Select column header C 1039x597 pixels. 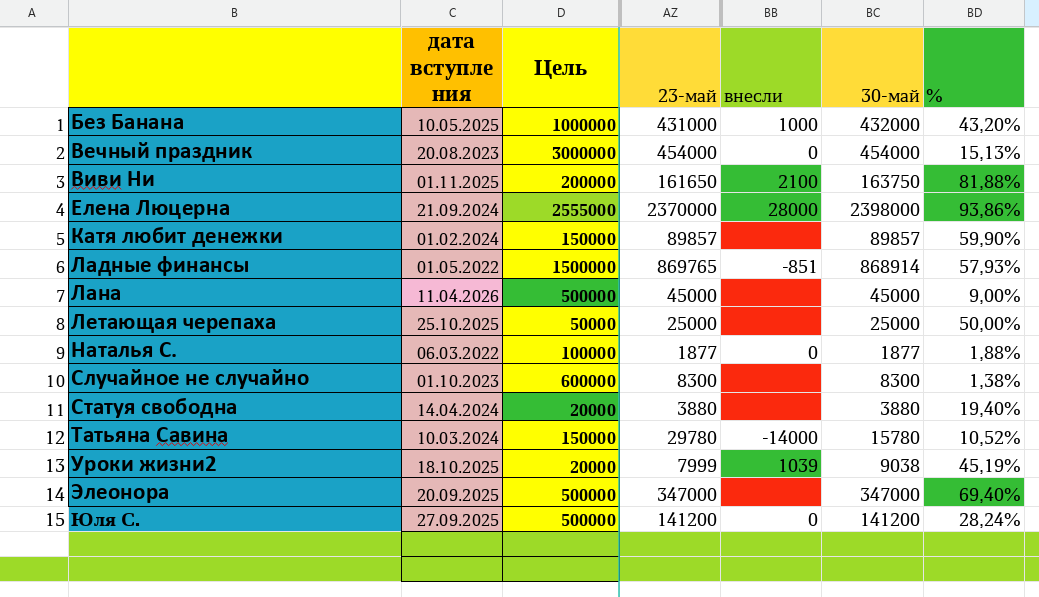pyautogui.click(x=452, y=13)
